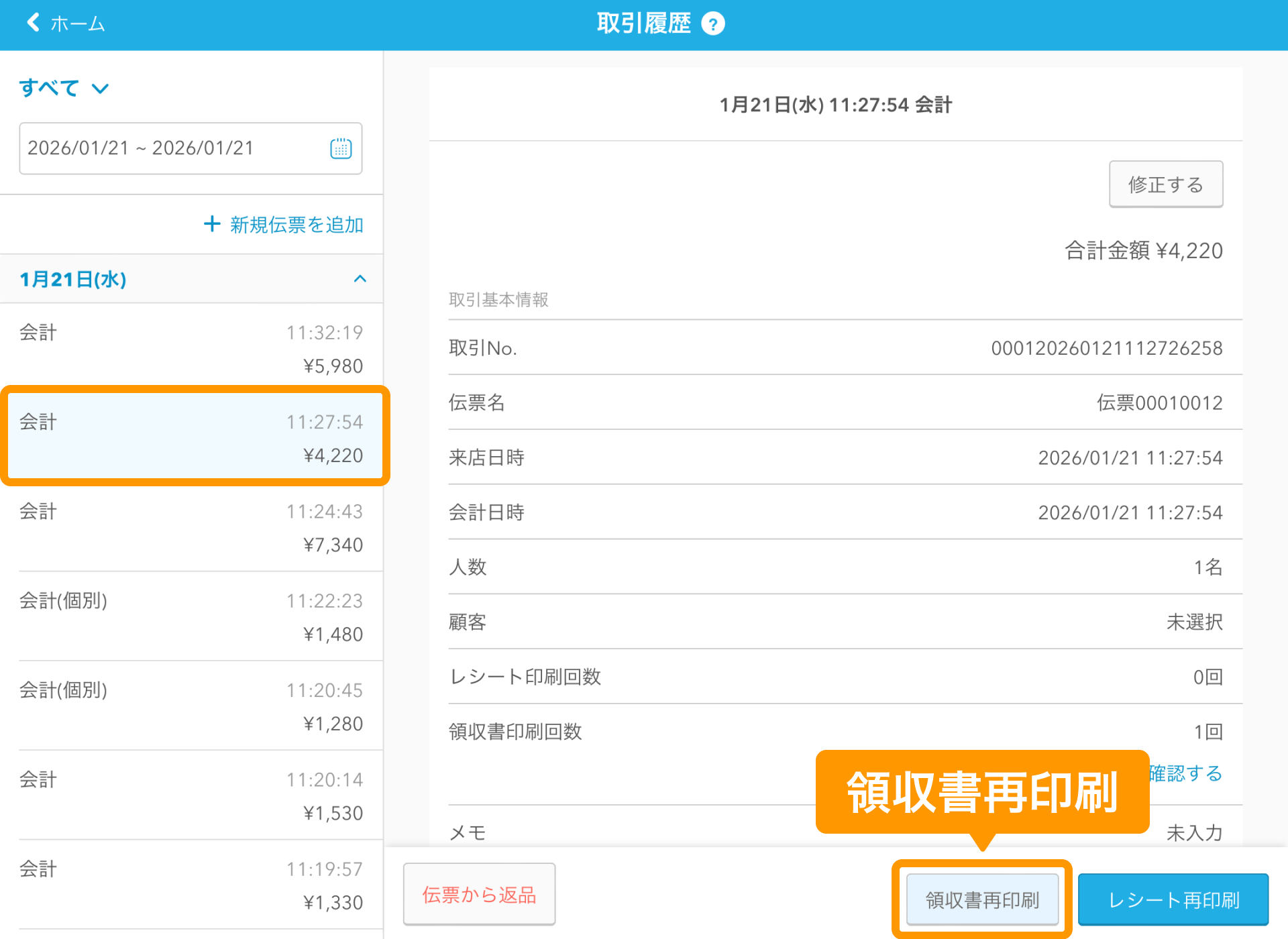
Task: Collapse the 1月21日(水) date section
Action: coord(360,279)
